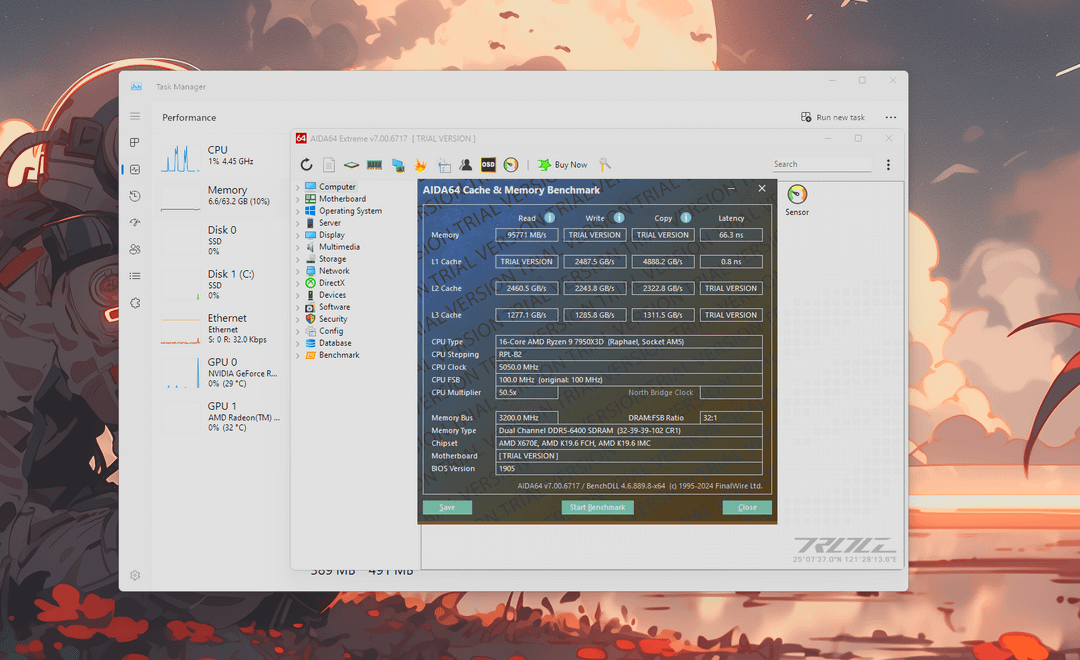Select GPU 1 AMD Radeon entry

click(220, 416)
